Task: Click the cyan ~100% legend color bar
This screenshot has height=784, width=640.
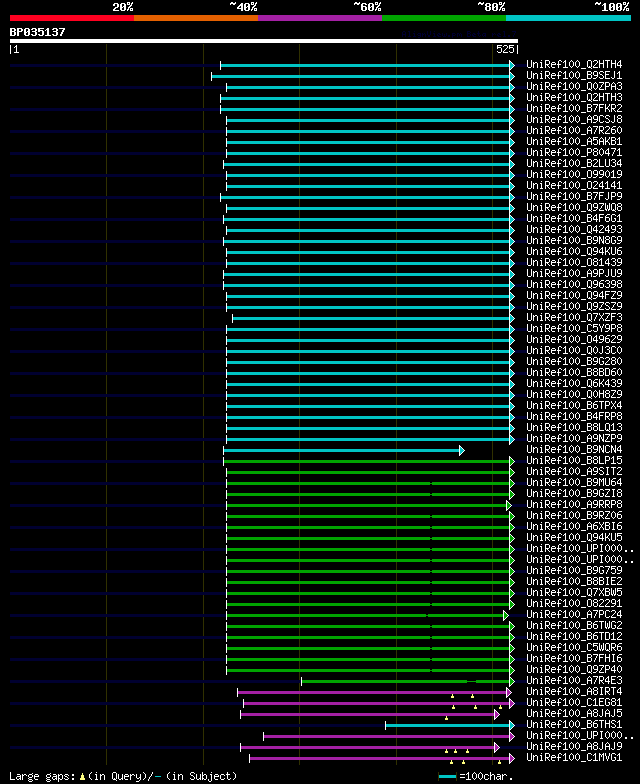Action: coord(568,18)
